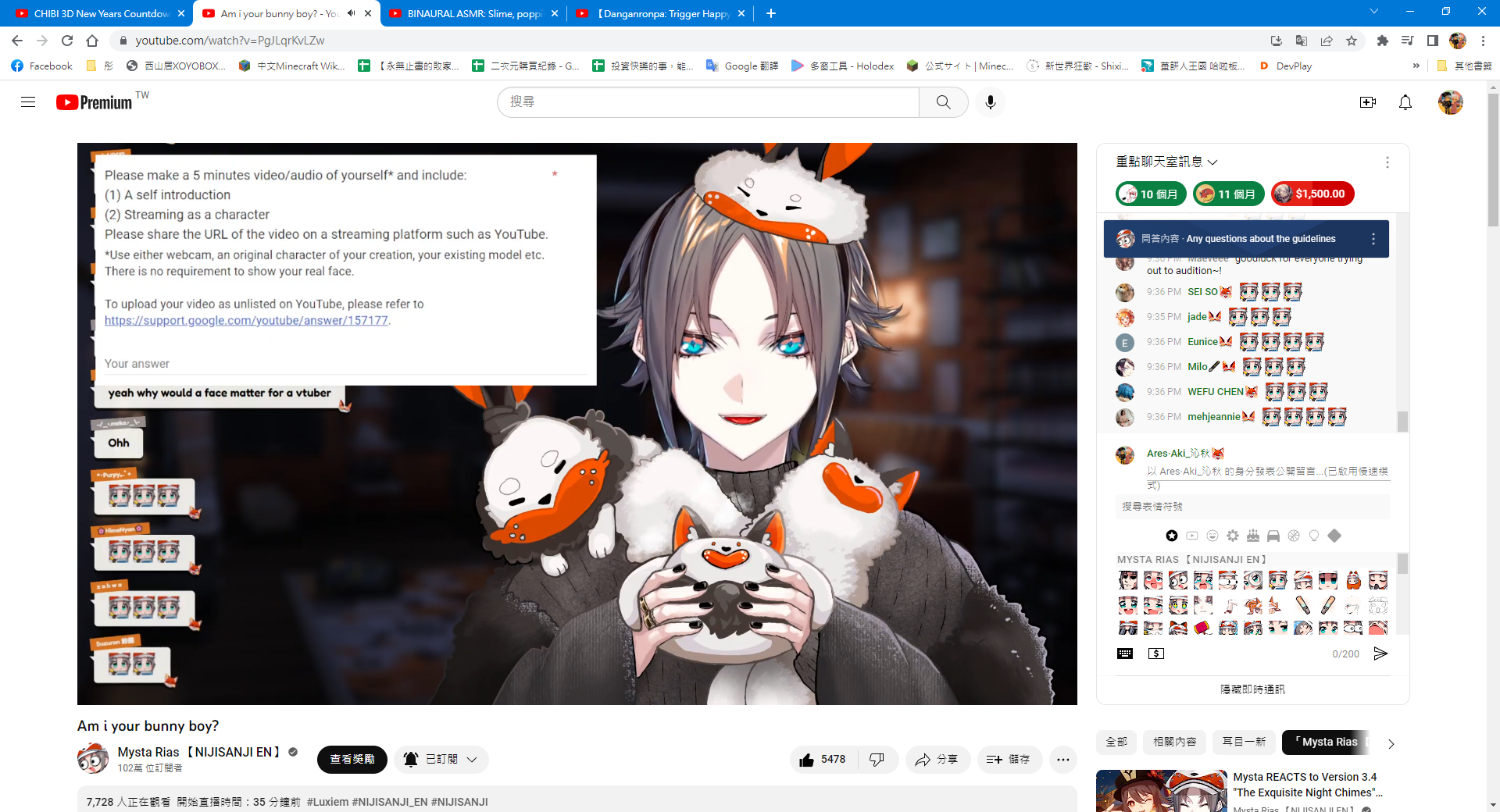1500x812 pixels.
Task: Open live chat options three-dot menu
Action: pos(1387,162)
